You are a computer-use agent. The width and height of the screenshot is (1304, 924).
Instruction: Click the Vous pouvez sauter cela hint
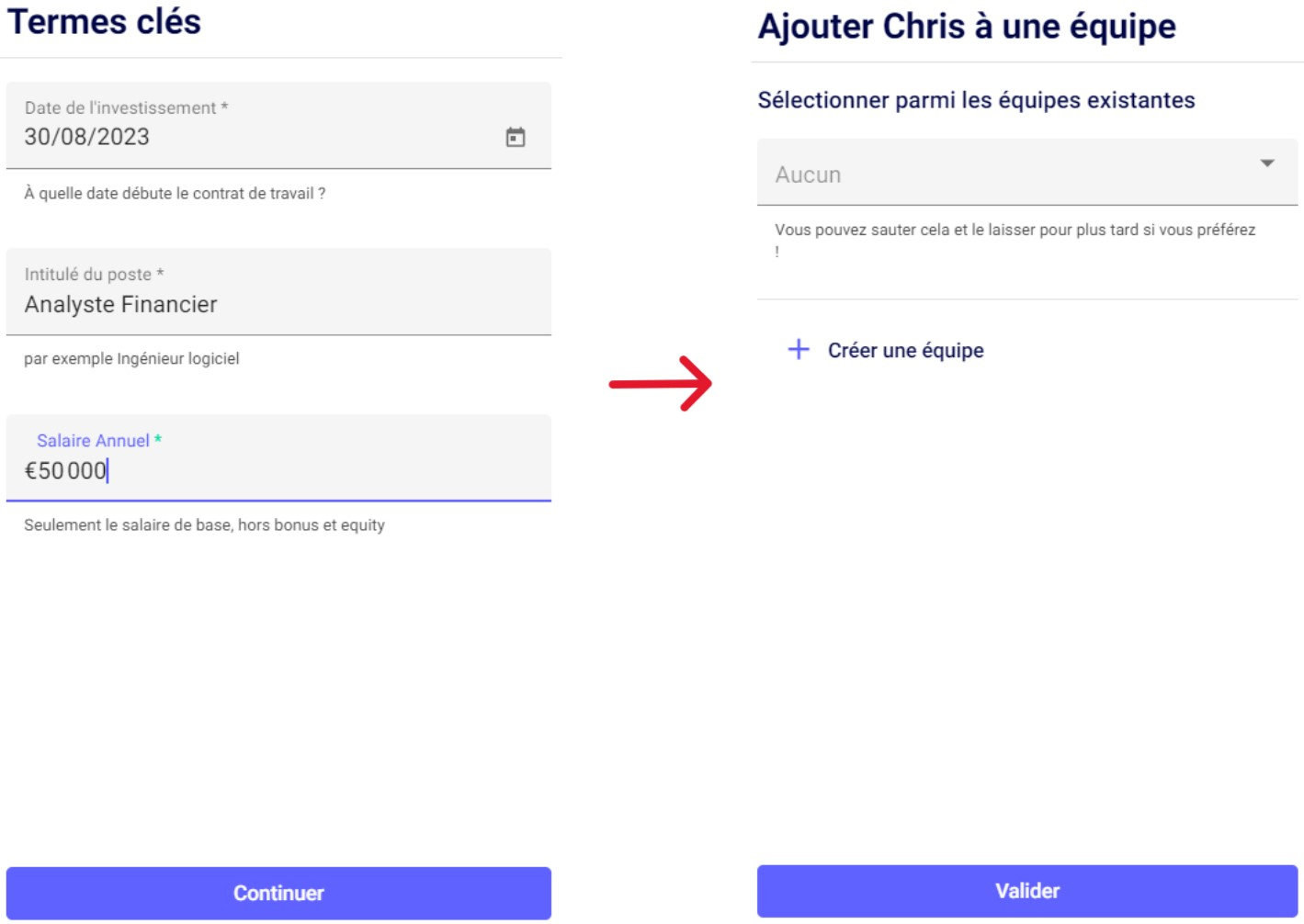[x=1015, y=231]
